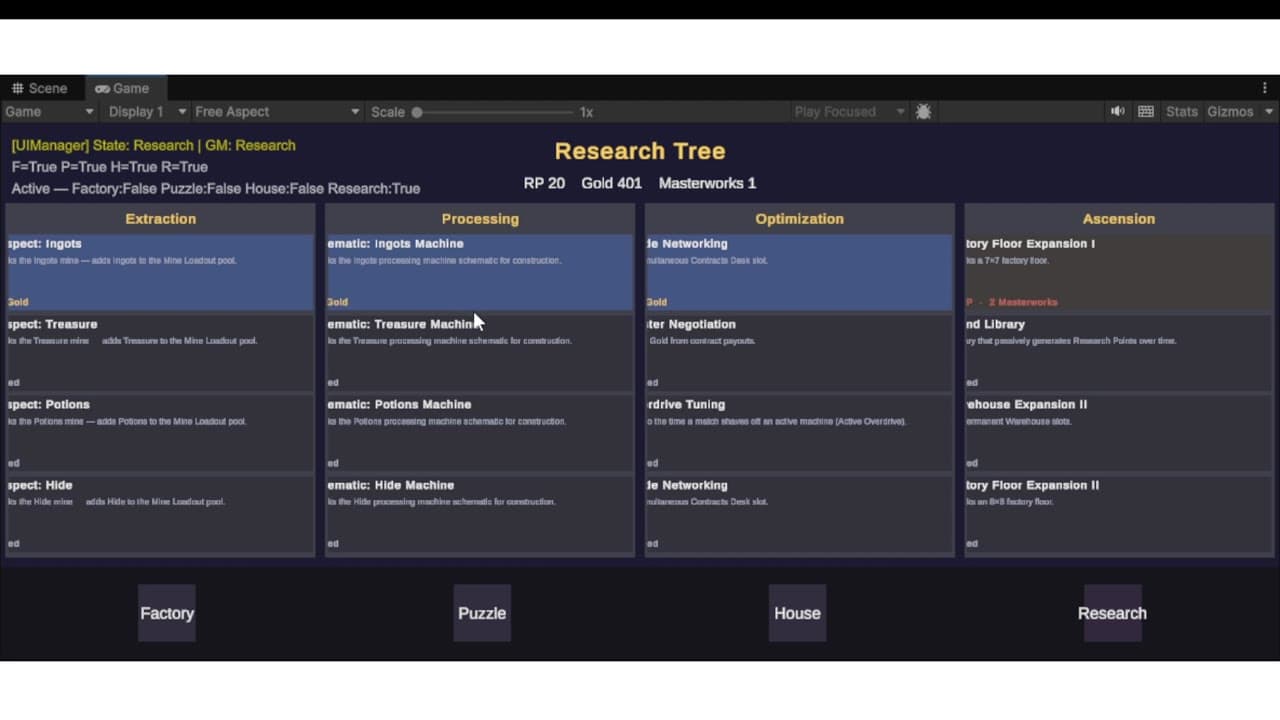Open the Game view kebab options menu
Viewport: 1280px width, 720px height.
pos(1265,88)
